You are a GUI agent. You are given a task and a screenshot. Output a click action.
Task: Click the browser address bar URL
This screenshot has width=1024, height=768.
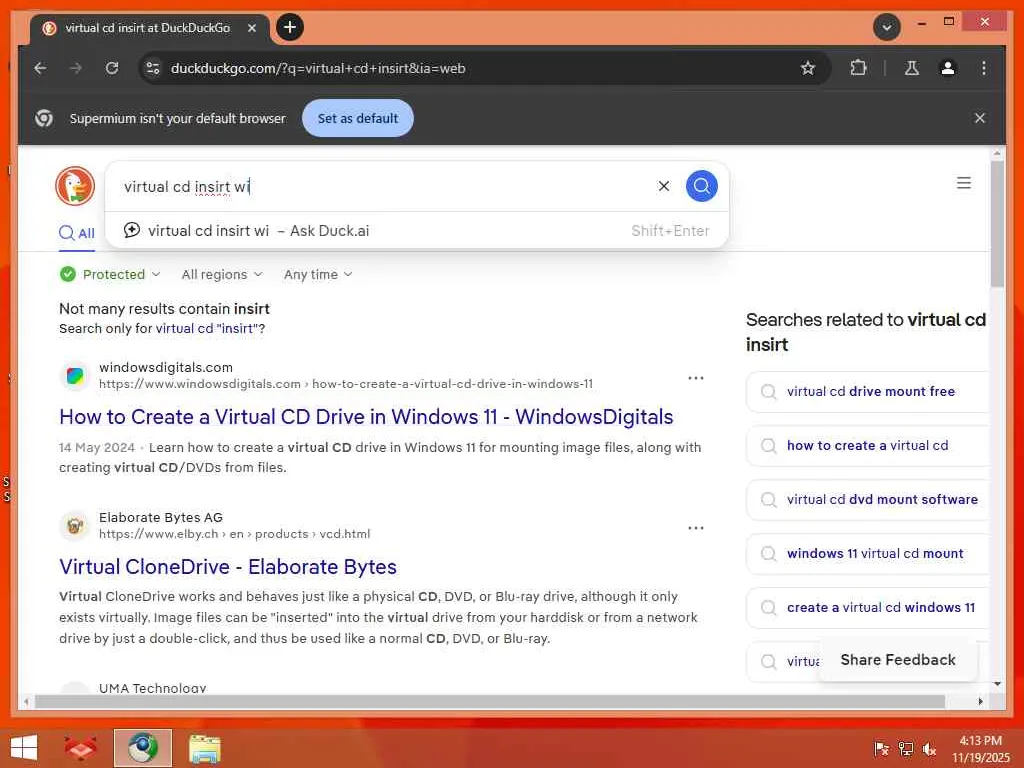[x=318, y=68]
